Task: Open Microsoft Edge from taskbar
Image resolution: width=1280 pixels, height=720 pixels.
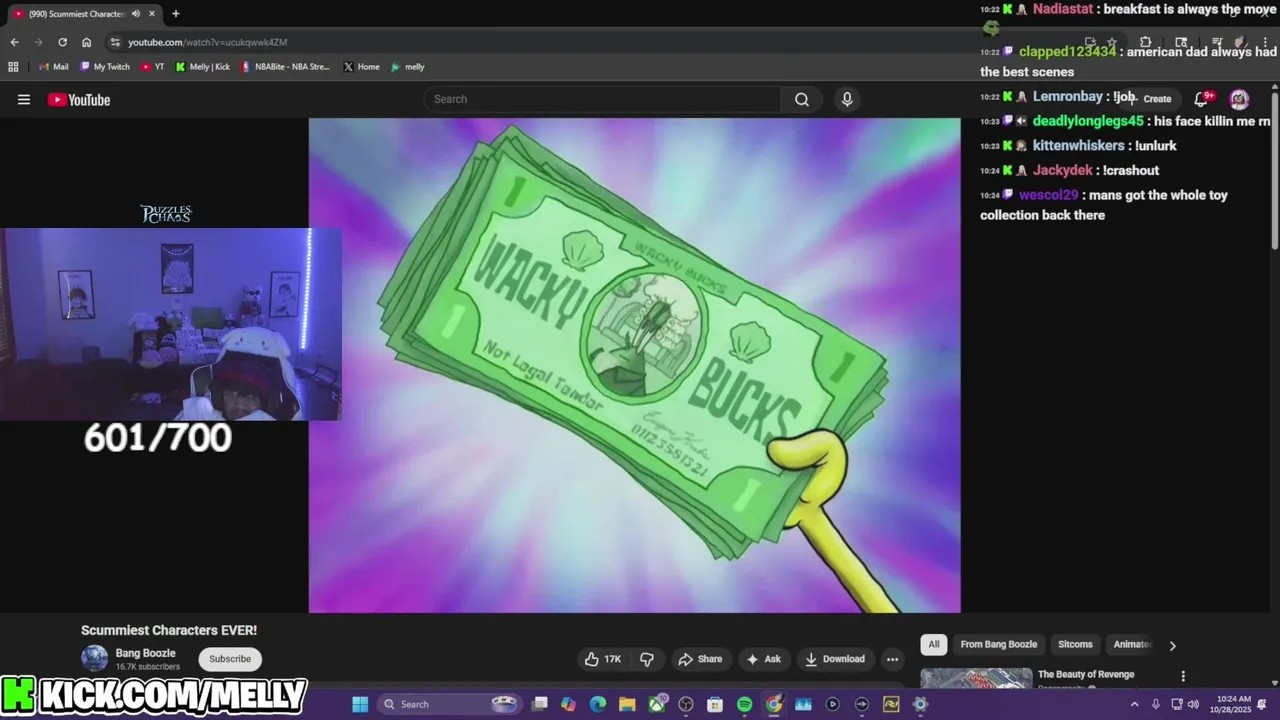Action: point(598,704)
